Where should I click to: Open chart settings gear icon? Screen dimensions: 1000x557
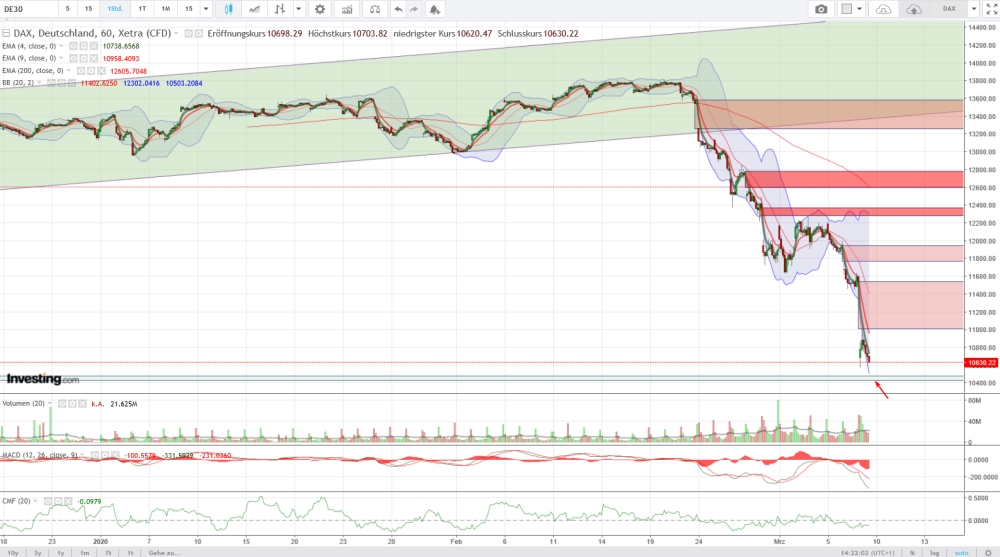pyautogui.click(x=320, y=9)
